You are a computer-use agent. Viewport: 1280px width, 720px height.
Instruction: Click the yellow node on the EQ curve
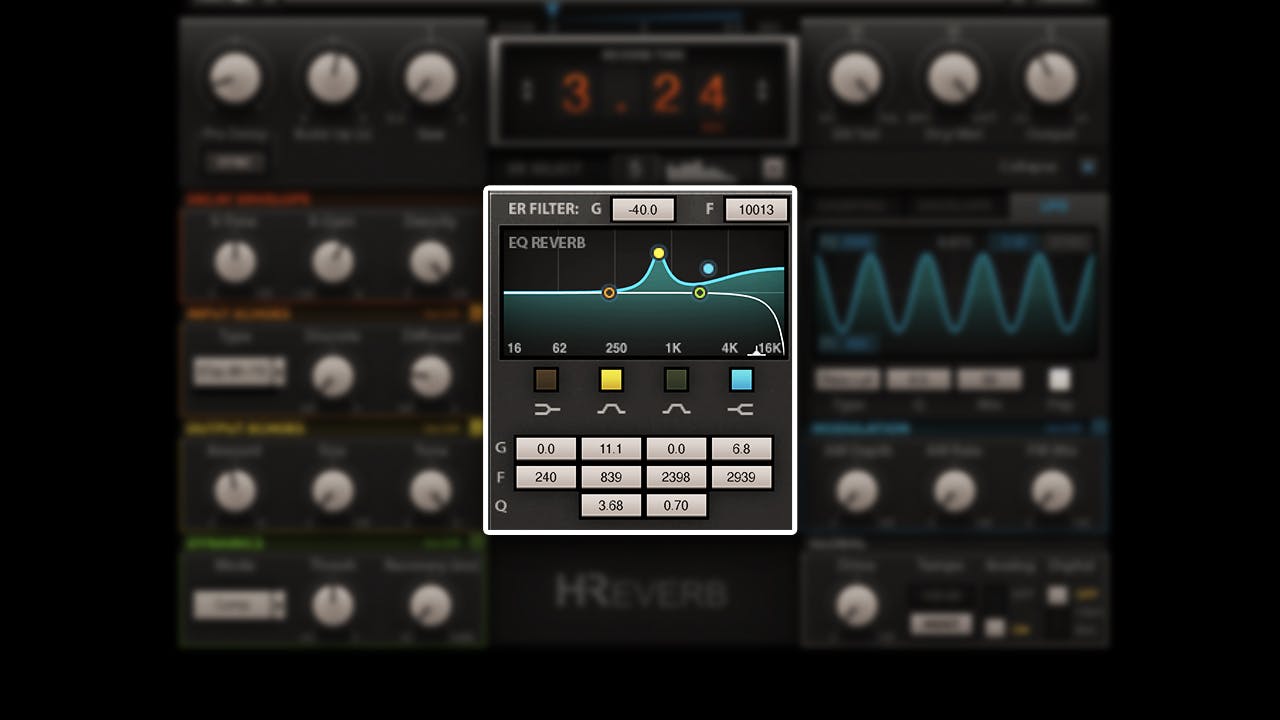pyautogui.click(x=659, y=253)
